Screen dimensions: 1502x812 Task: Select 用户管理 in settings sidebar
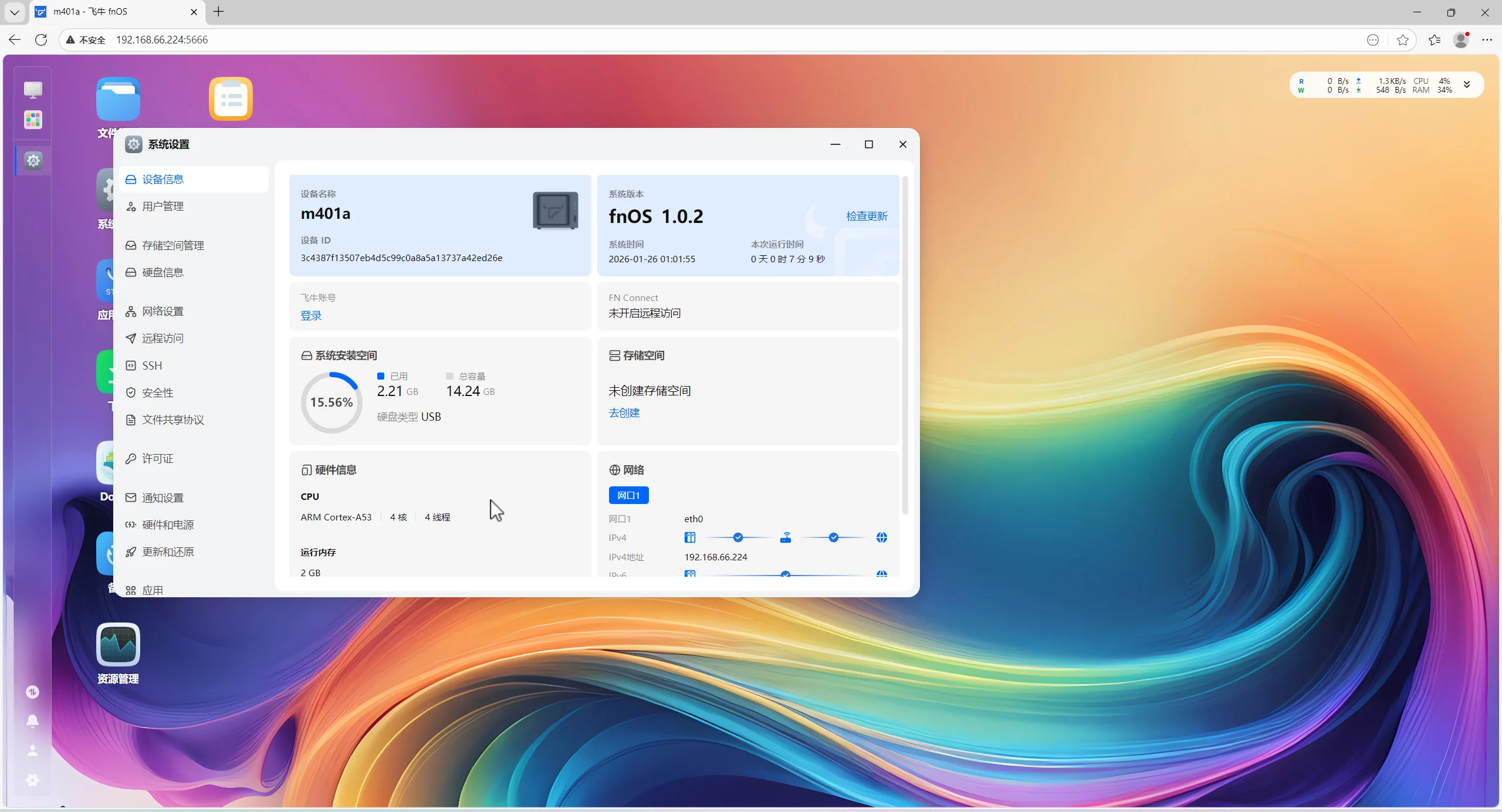(163, 207)
